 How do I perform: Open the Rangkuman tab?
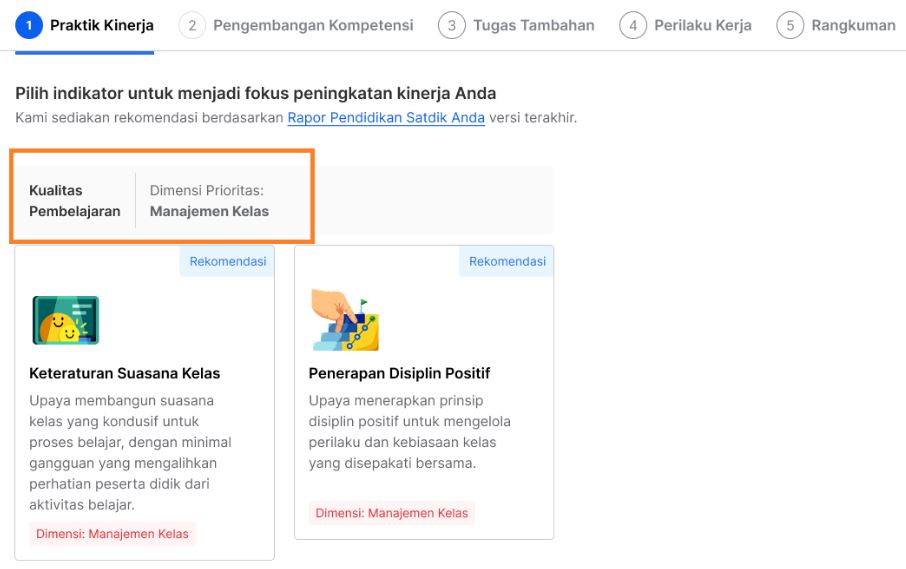pos(853,25)
